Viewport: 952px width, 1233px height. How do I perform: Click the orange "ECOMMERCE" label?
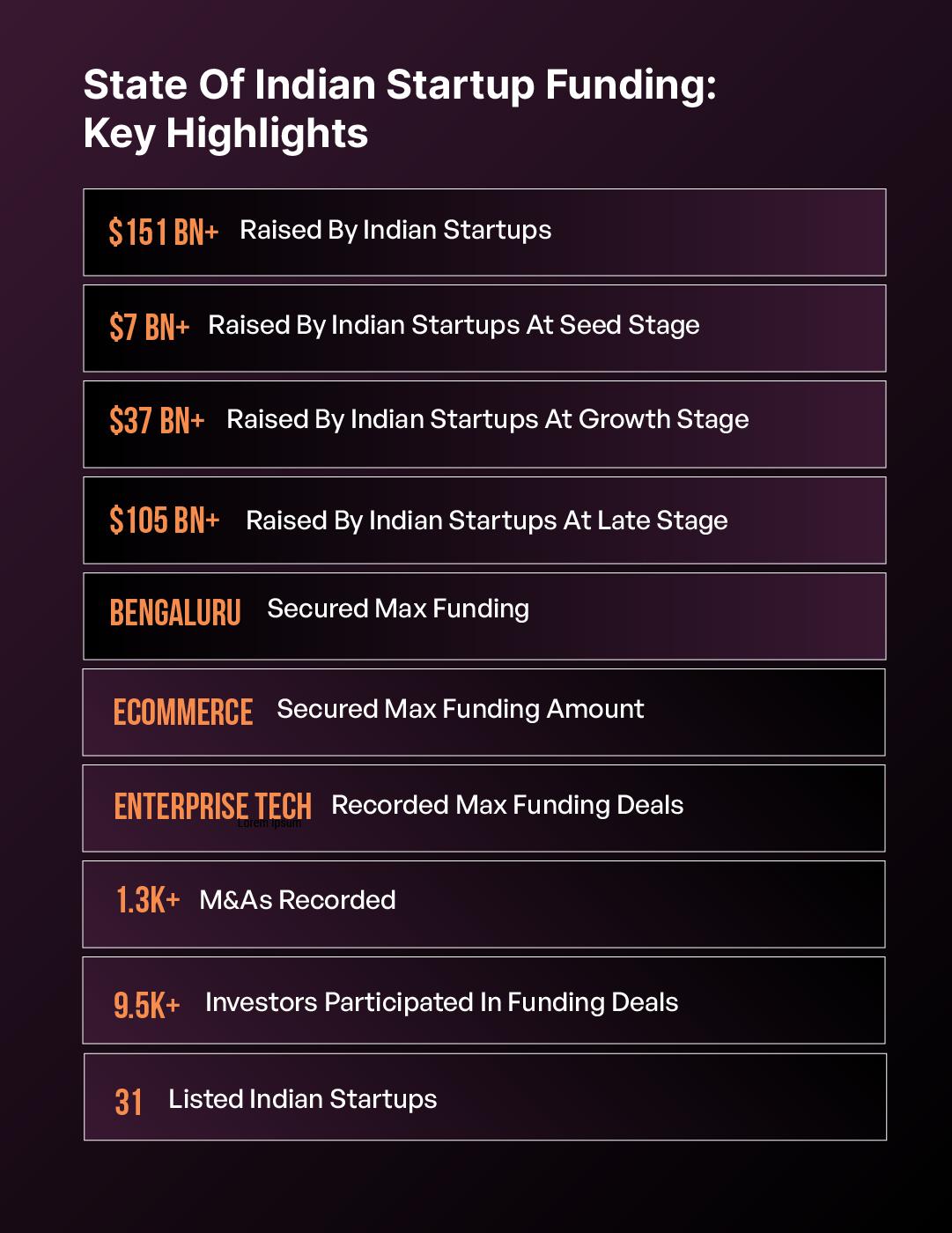(x=183, y=712)
